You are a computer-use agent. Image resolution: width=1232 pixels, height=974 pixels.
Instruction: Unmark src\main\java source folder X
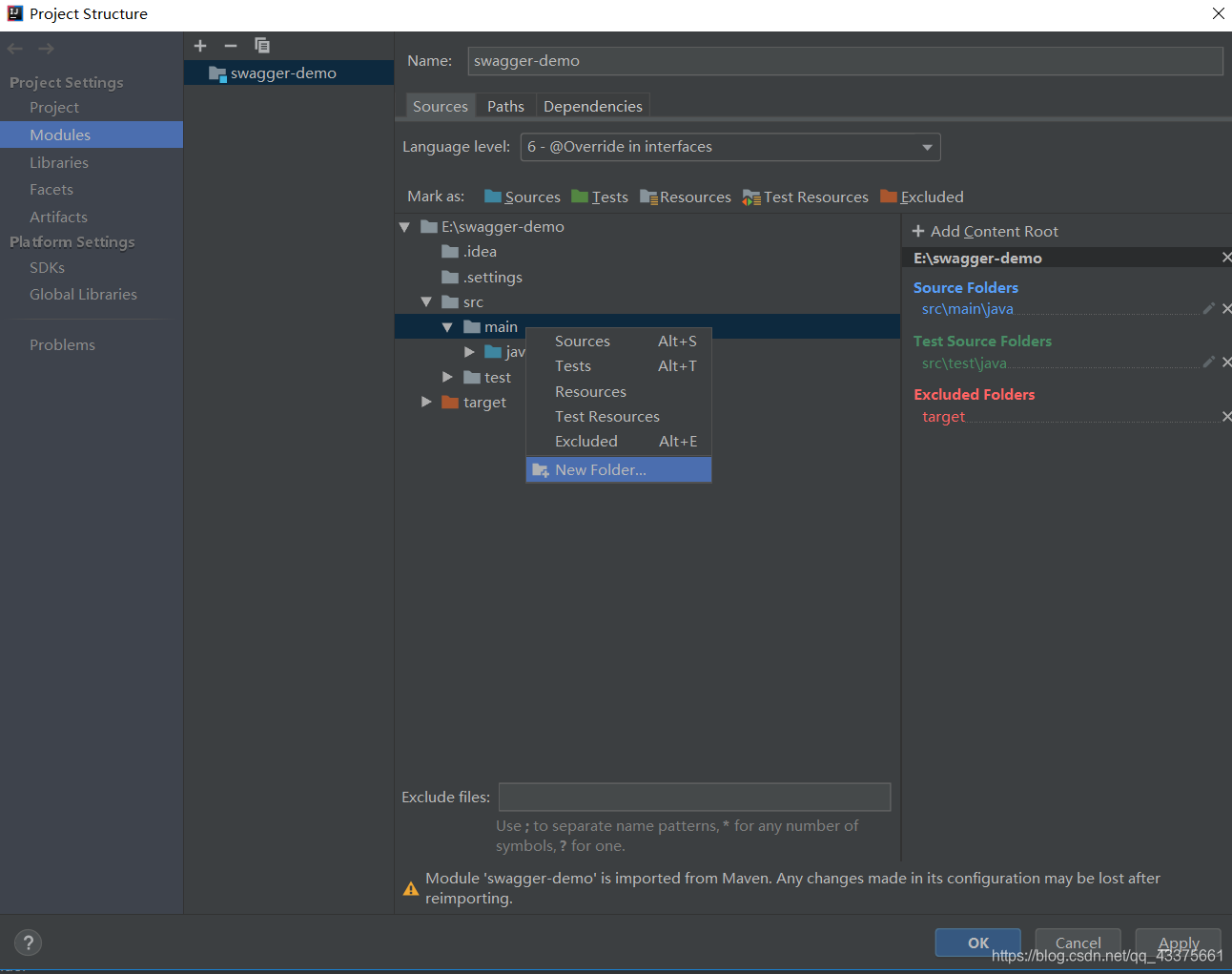coord(1226,308)
